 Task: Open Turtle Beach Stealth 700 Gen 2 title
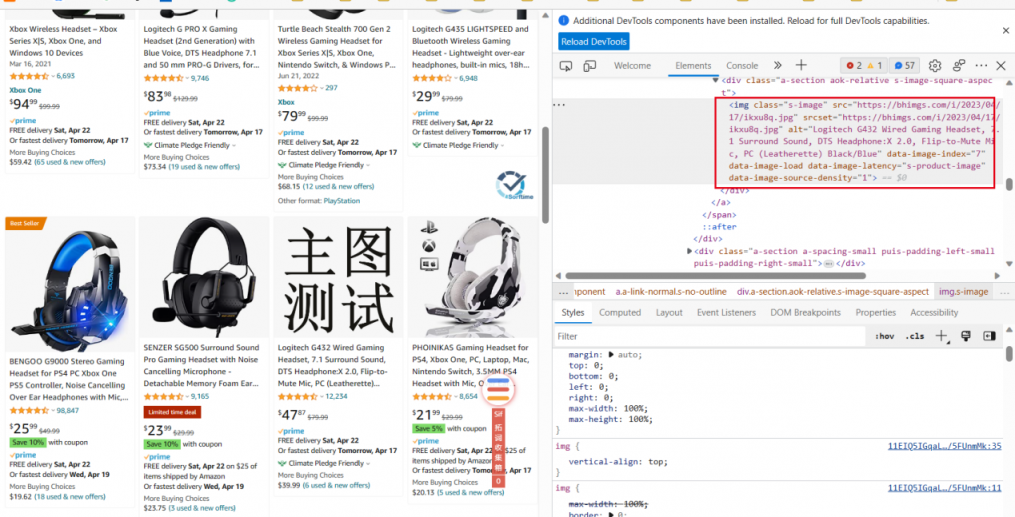pyautogui.click(x=337, y=47)
